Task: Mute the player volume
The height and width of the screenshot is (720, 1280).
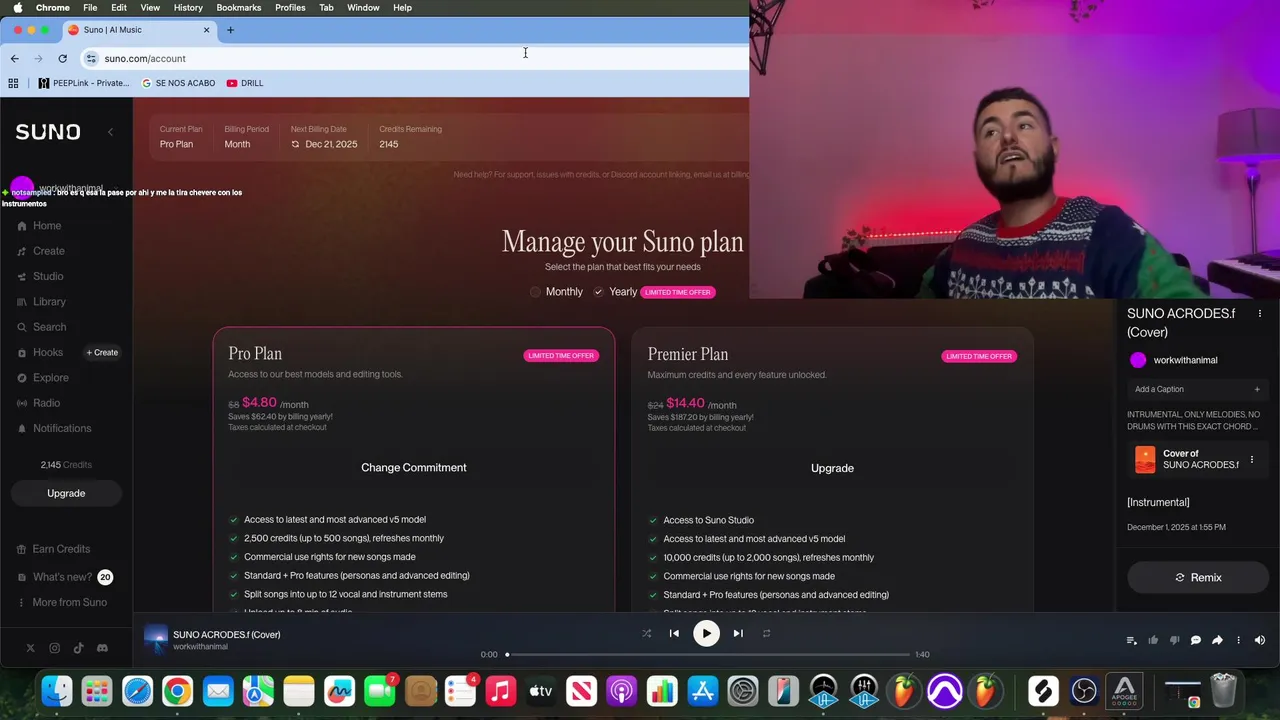Action: pos(1260,640)
